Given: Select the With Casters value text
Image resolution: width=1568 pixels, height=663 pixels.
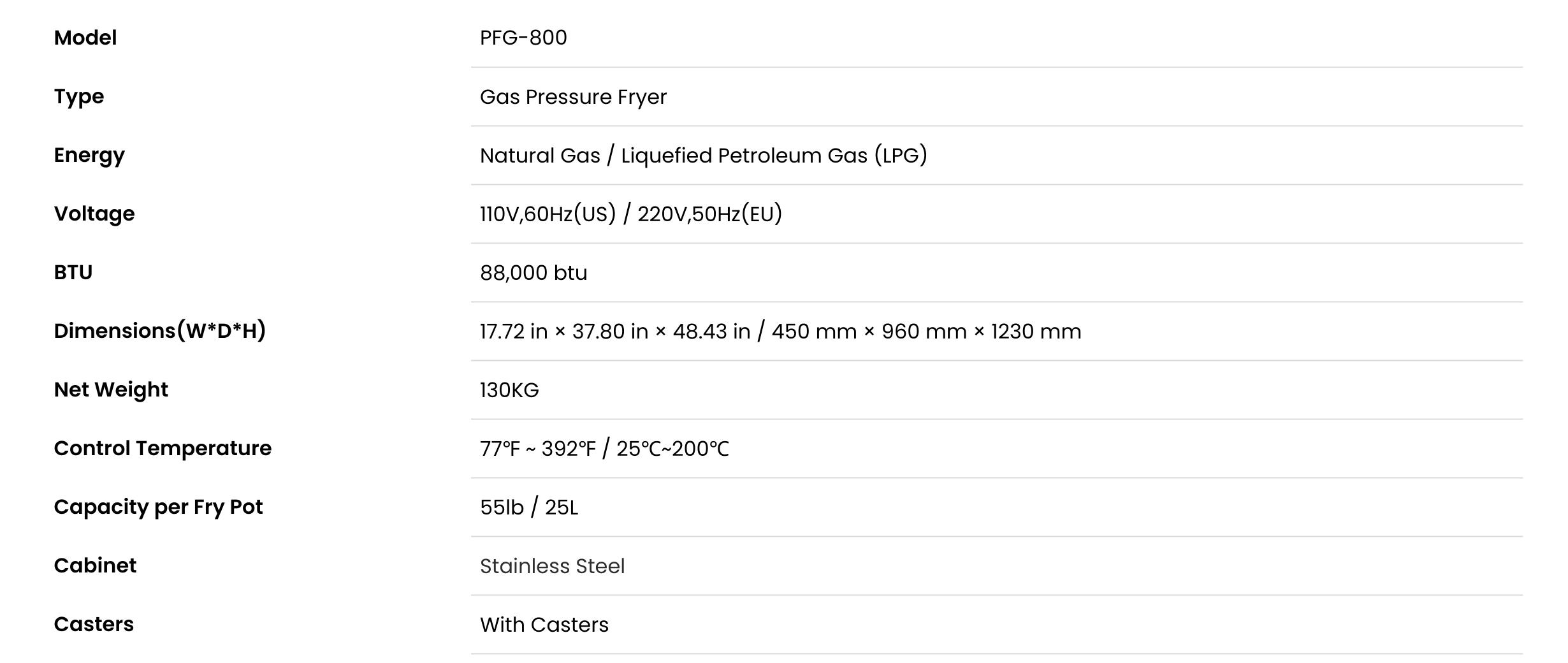Looking at the screenshot, I should tap(544, 625).
